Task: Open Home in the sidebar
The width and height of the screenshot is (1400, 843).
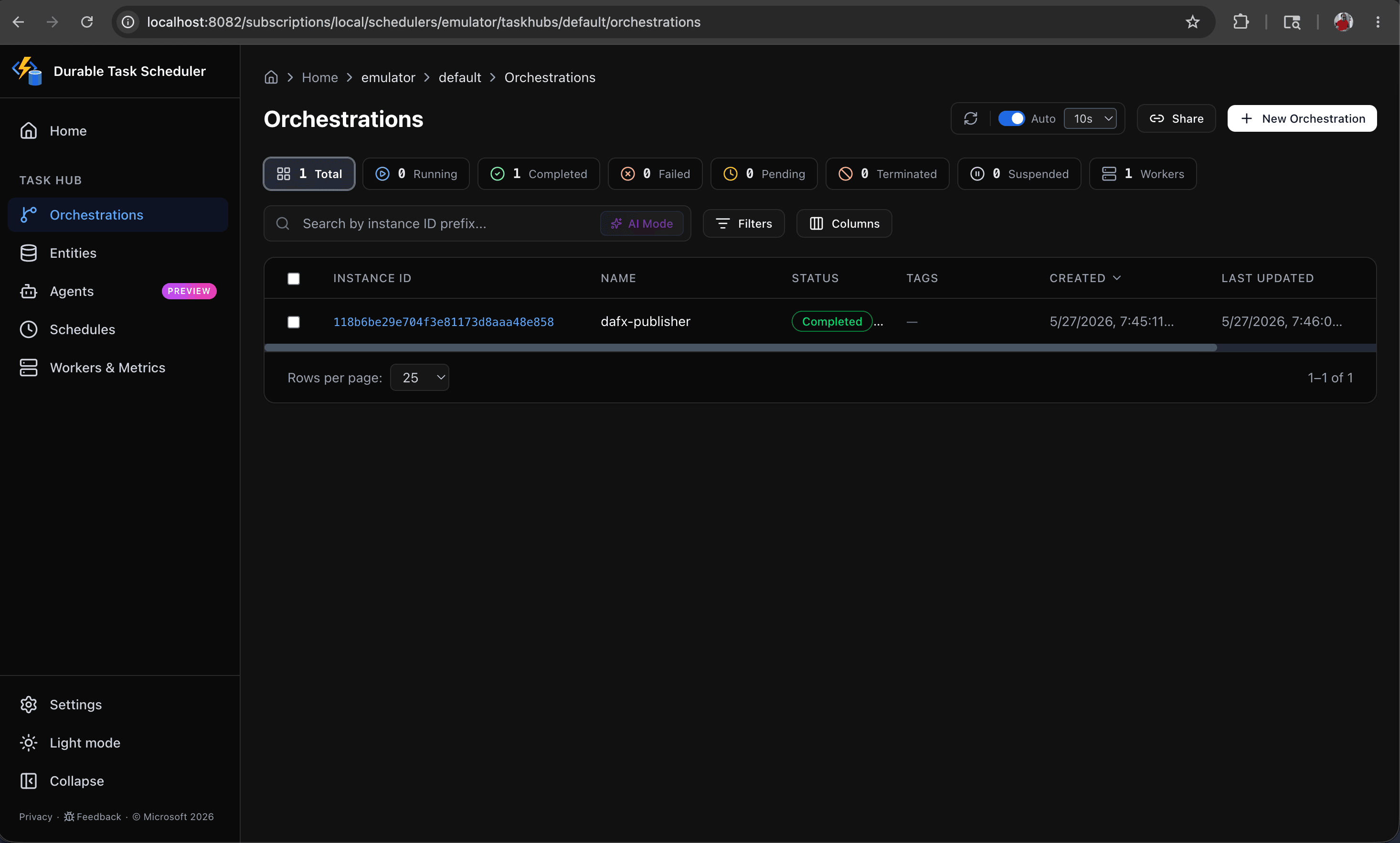Action: coord(118,131)
